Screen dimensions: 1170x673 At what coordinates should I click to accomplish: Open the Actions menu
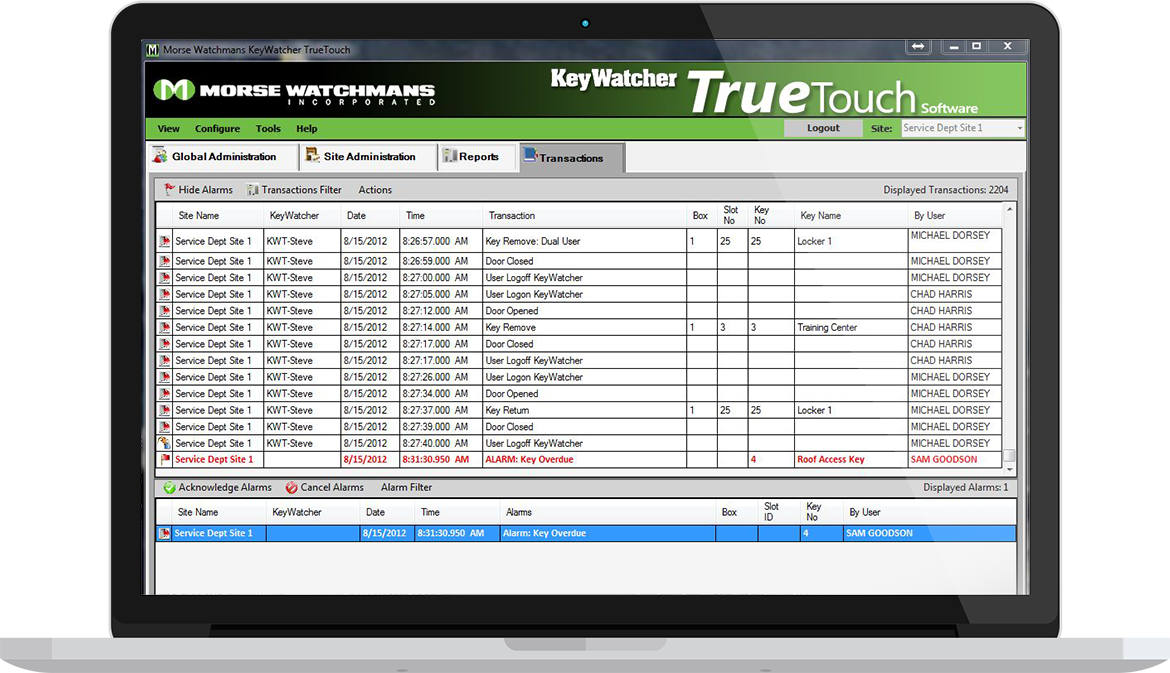(375, 189)
